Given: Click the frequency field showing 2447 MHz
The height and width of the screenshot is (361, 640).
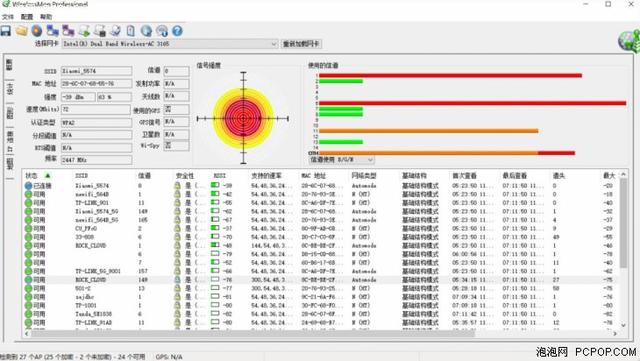Looking at the screenshot, I should pyautogui.click(x=96, y=160).
